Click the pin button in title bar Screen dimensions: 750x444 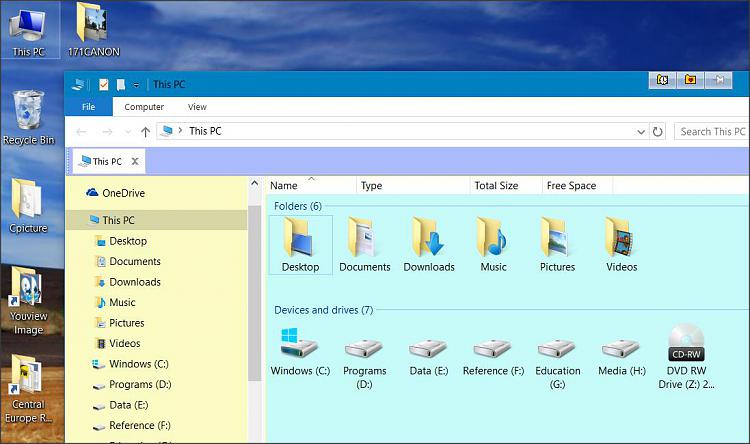(x=718, y=80)
